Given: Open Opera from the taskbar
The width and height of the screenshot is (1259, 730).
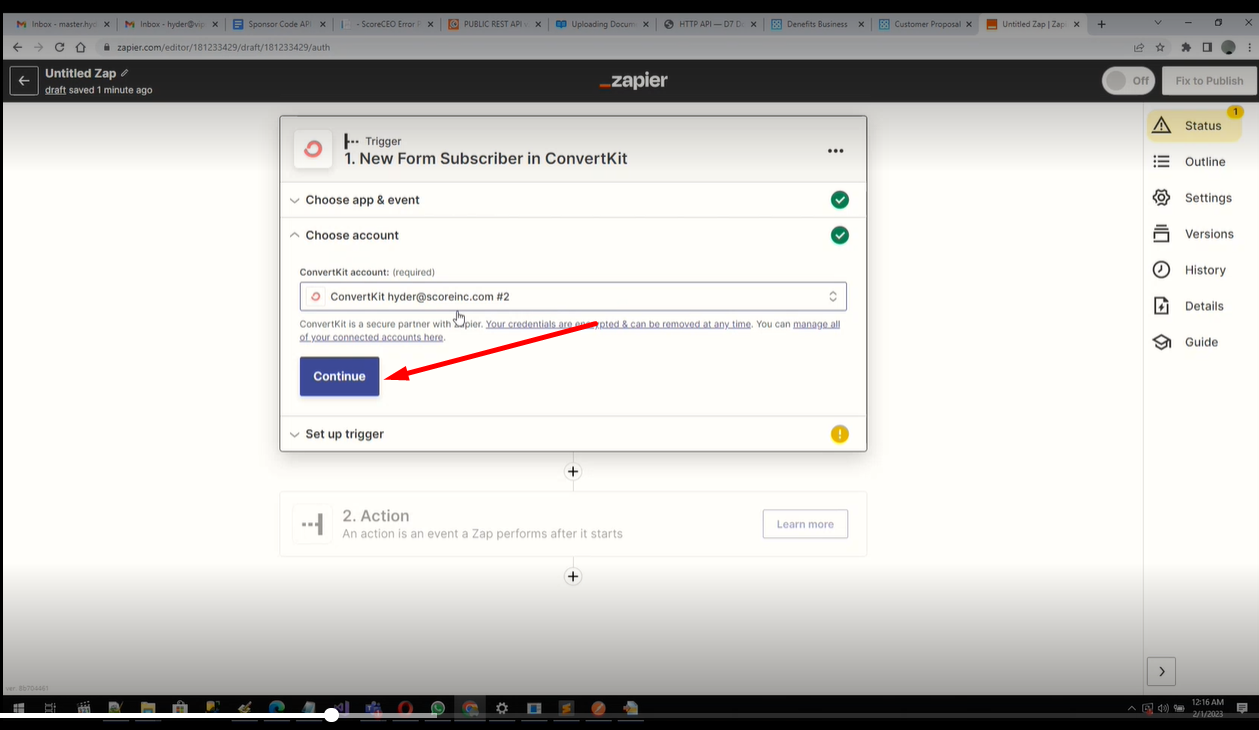Looking at the screenshot, I should tap(405, 708).
